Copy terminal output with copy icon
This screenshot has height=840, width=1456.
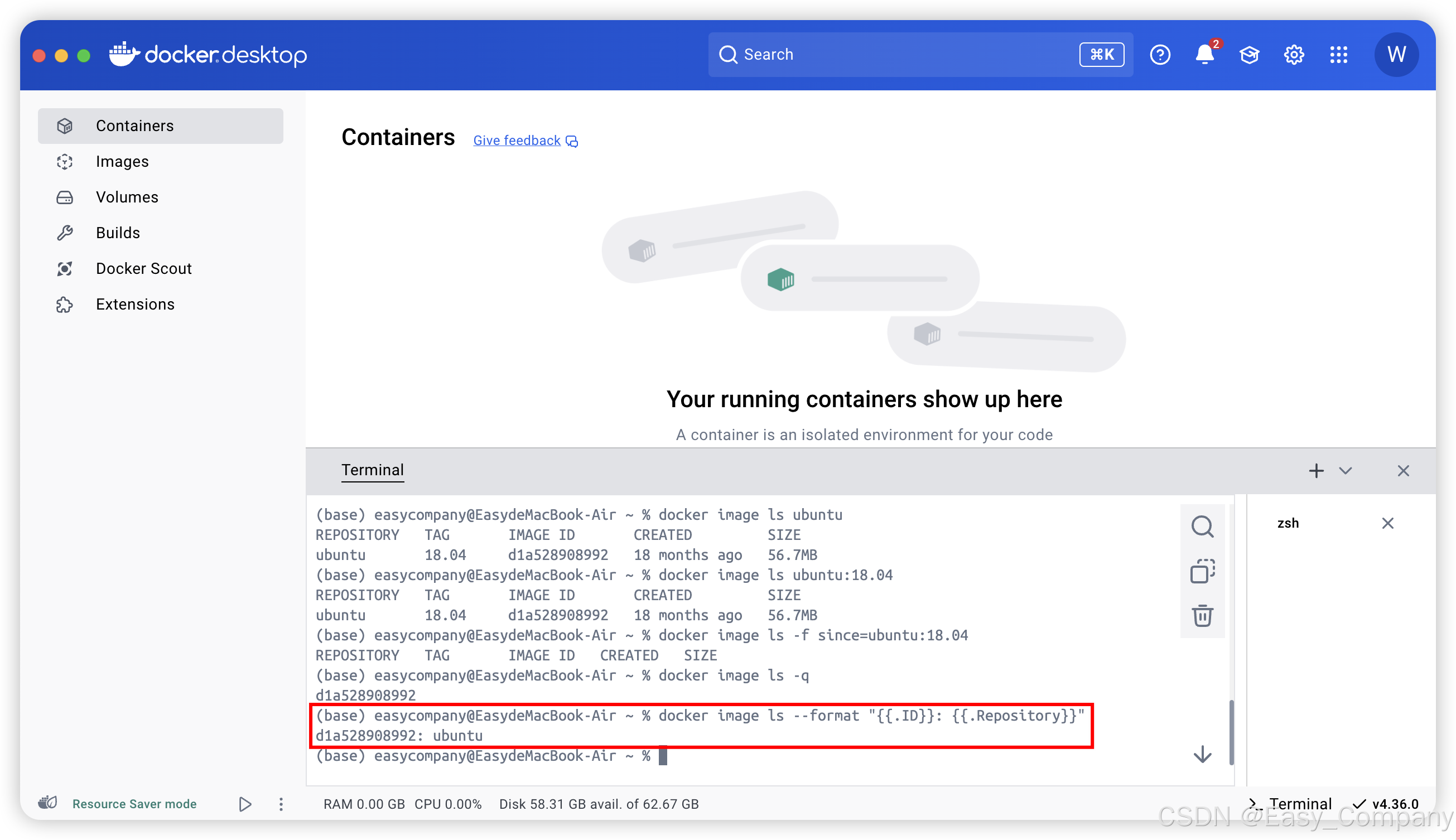click(x=1202, y=571)
